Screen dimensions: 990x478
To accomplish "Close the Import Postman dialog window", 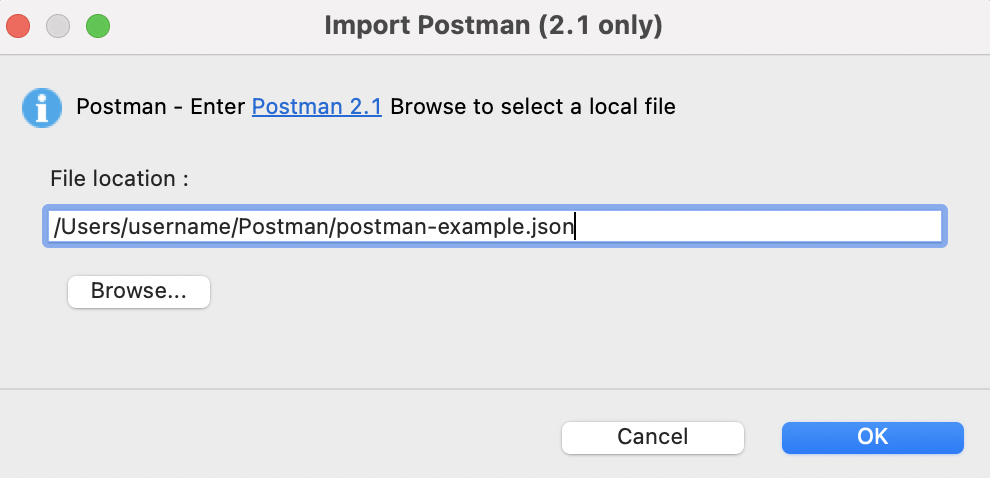I will coord(18,25).
